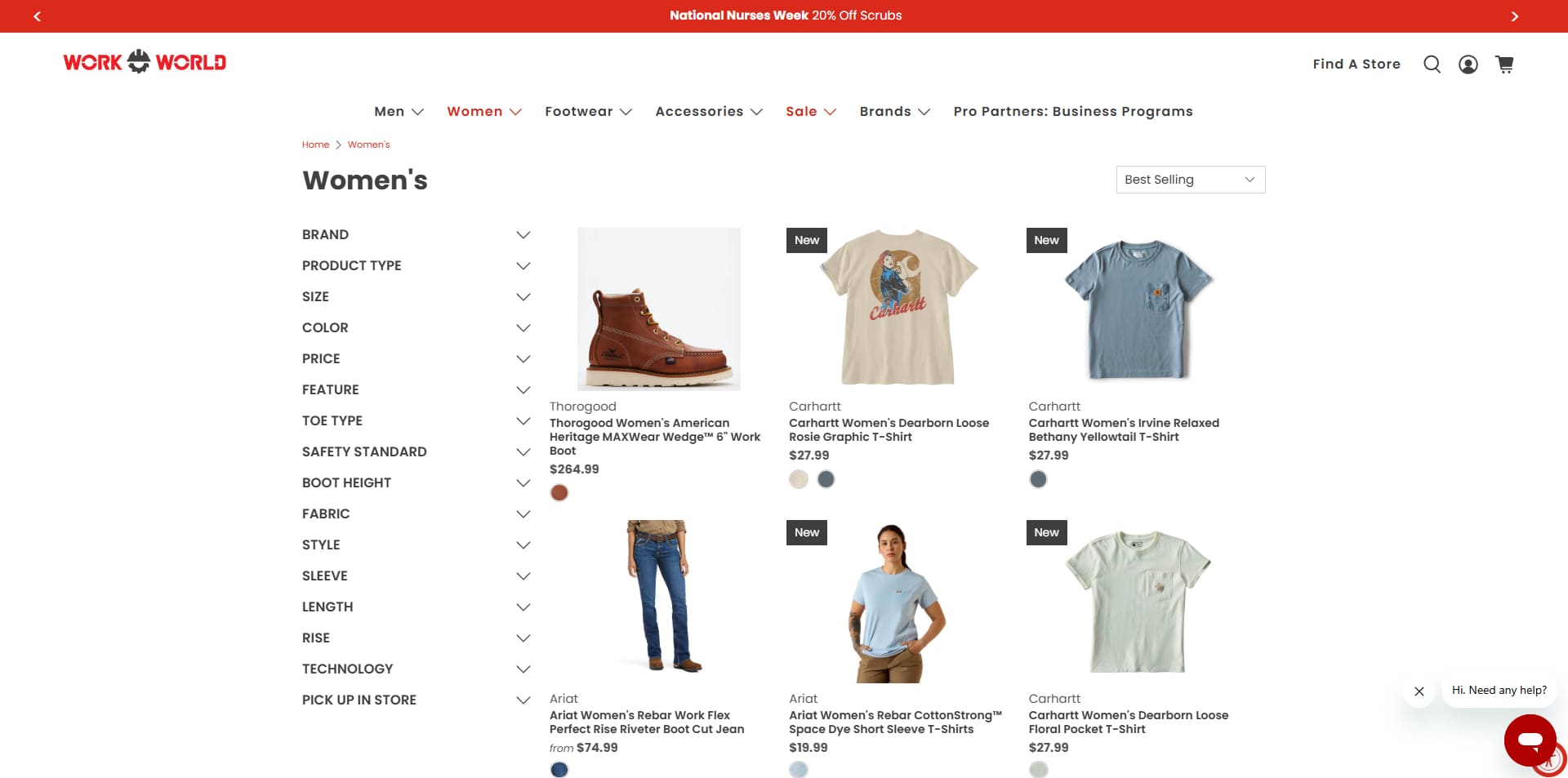This screenshot has height=778, width=1568.
Task: Open the Carhartt Floral Pocket T-Shirt image
Action: (1138, 602)
